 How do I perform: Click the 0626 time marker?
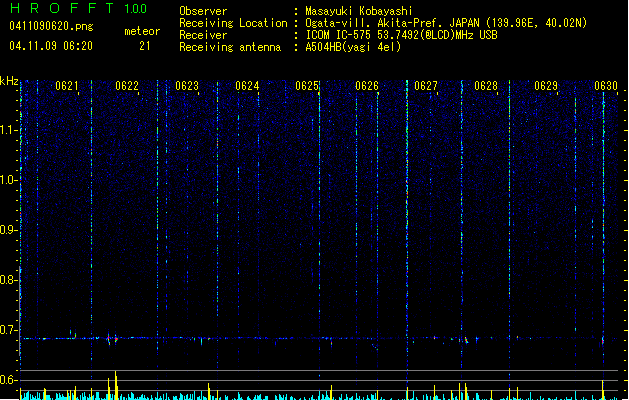(x=367, y=86)
